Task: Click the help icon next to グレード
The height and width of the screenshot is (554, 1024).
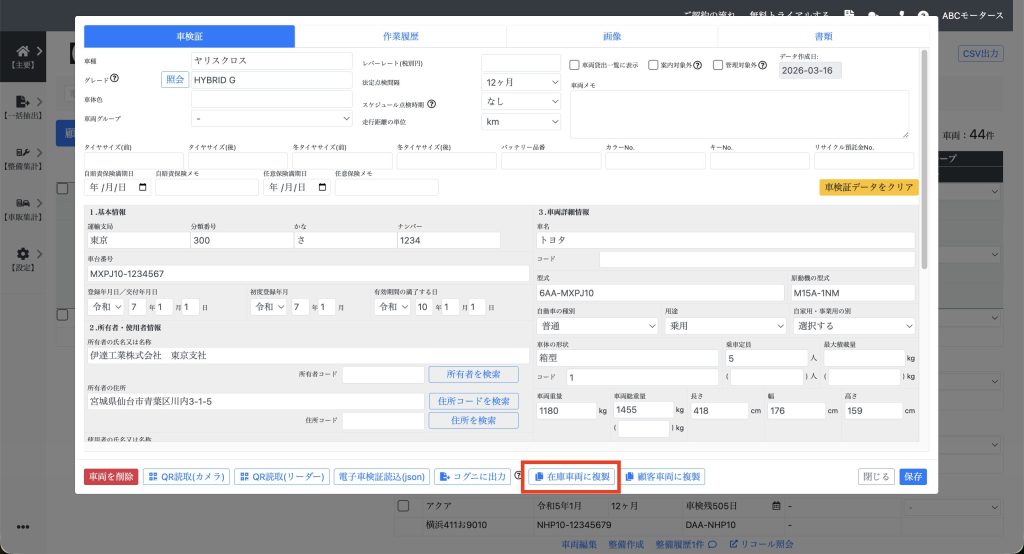Action: pos(115,80)
